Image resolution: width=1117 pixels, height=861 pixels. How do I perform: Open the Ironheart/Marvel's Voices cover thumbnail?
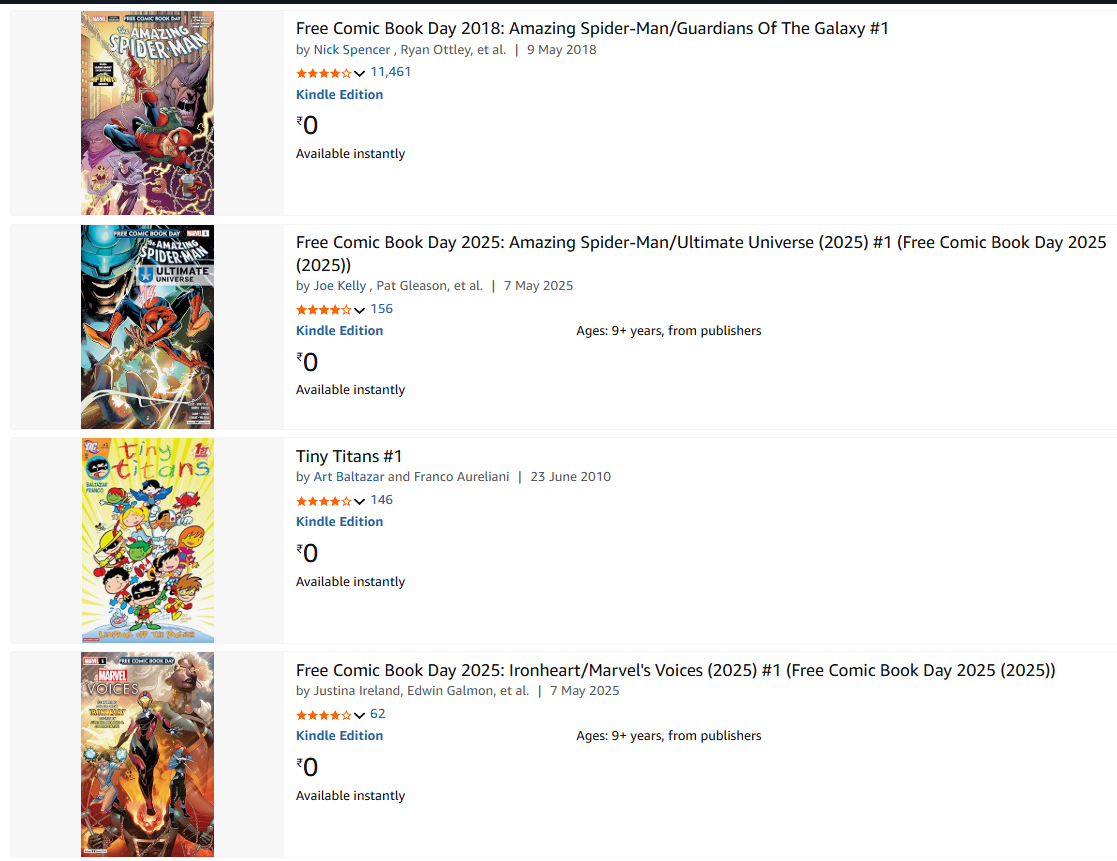tap(148, 754)
